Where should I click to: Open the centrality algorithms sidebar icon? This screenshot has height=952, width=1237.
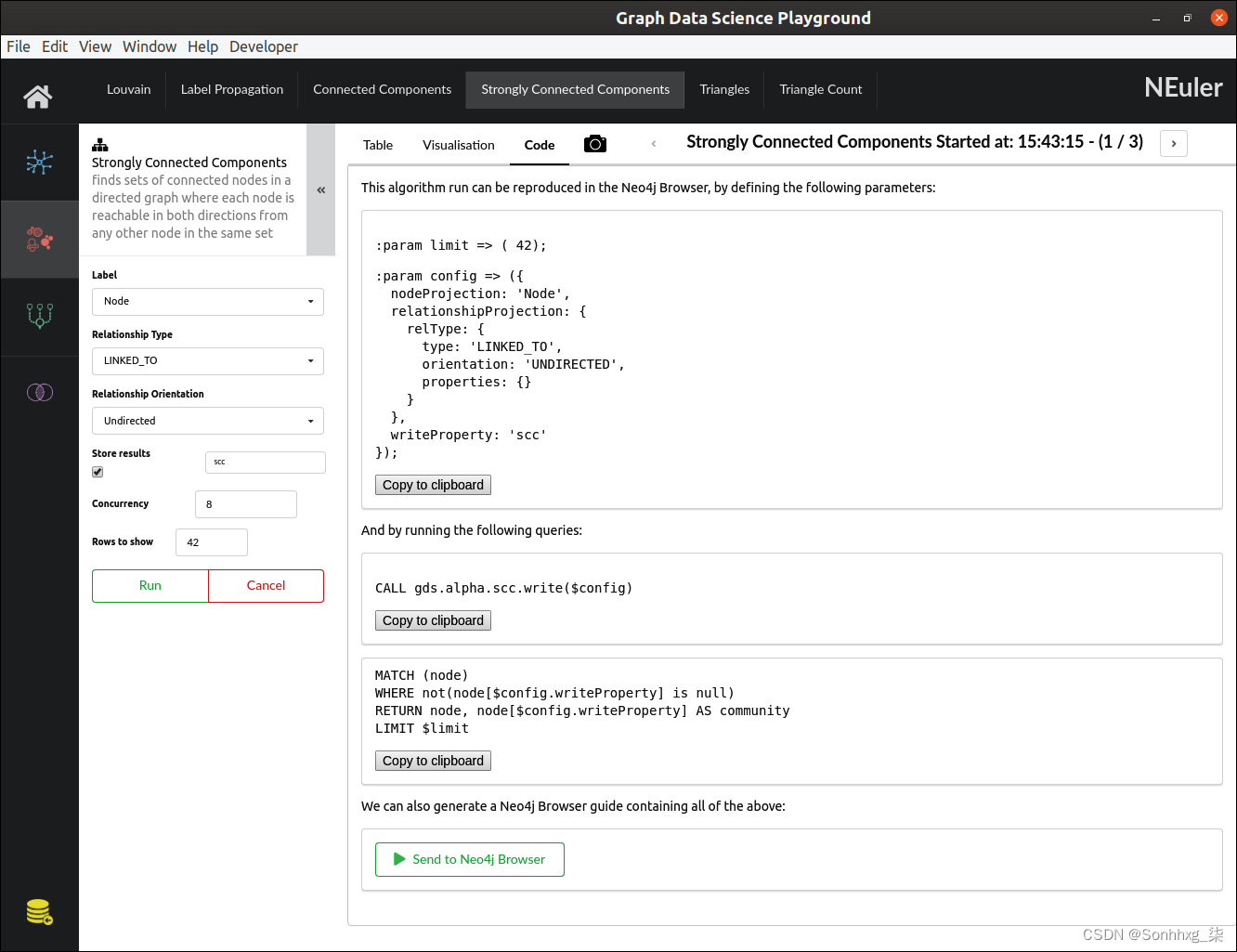[40, 163]
